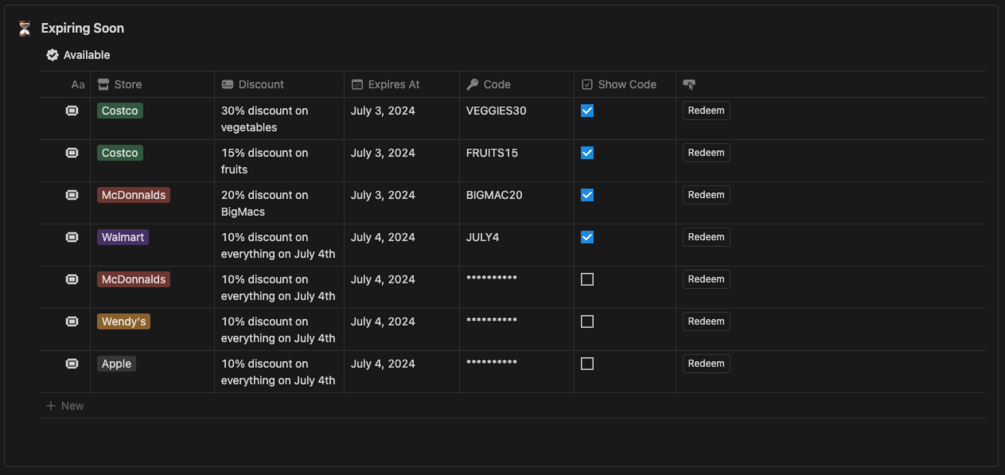Image resolution: width=1005 pixels, height=475 pixels.
Task: Open the Show Code column header menu
Action: point(625,85)
